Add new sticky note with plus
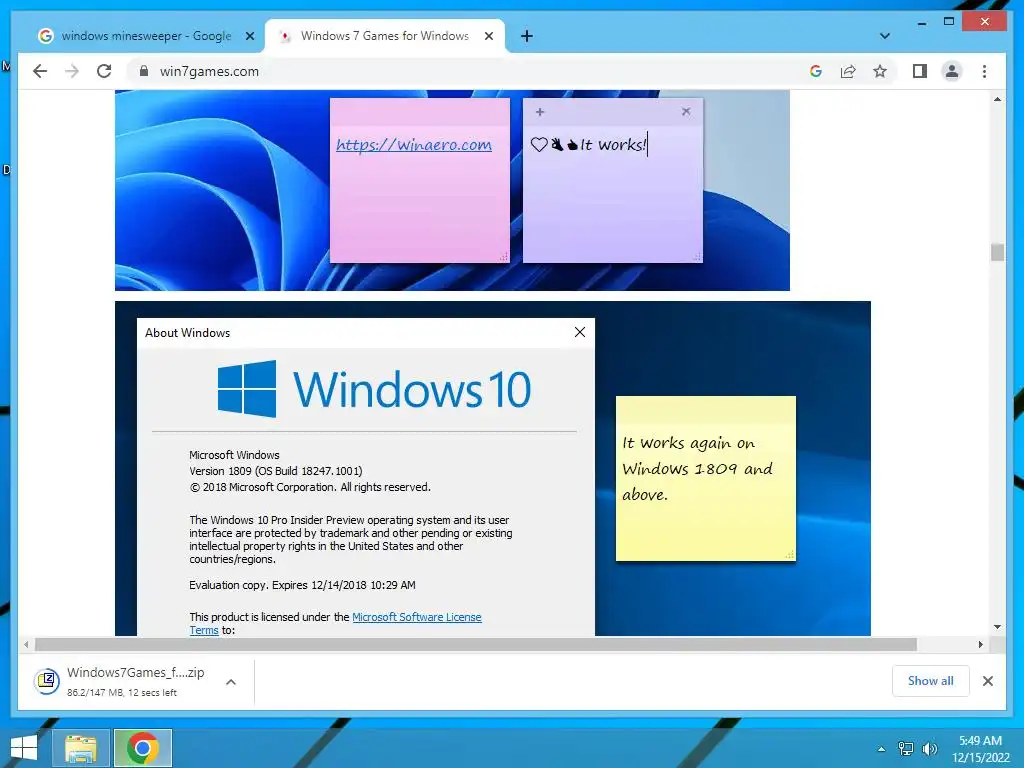Image resolution: width=1024 pixels, height=768 pixels. (x=539, y=112)
